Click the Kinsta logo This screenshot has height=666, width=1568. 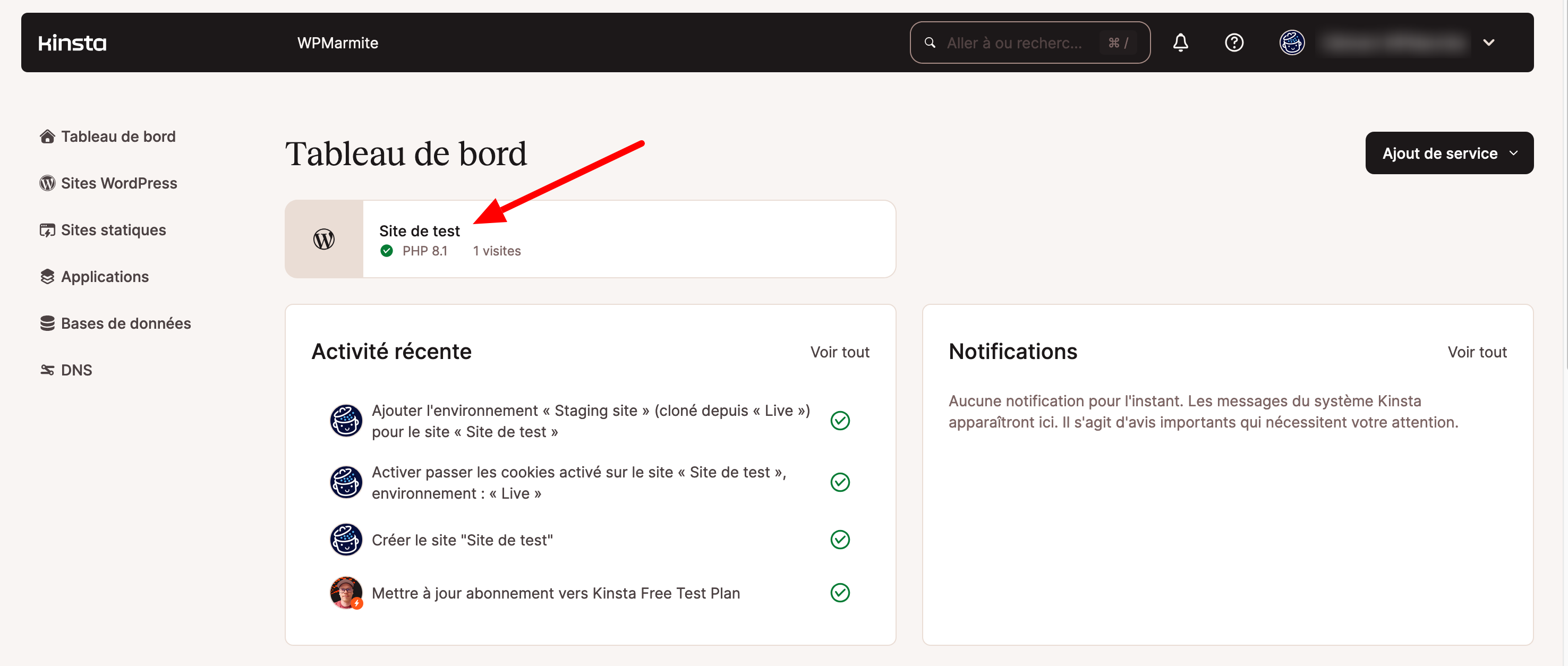tap(72, 42)
